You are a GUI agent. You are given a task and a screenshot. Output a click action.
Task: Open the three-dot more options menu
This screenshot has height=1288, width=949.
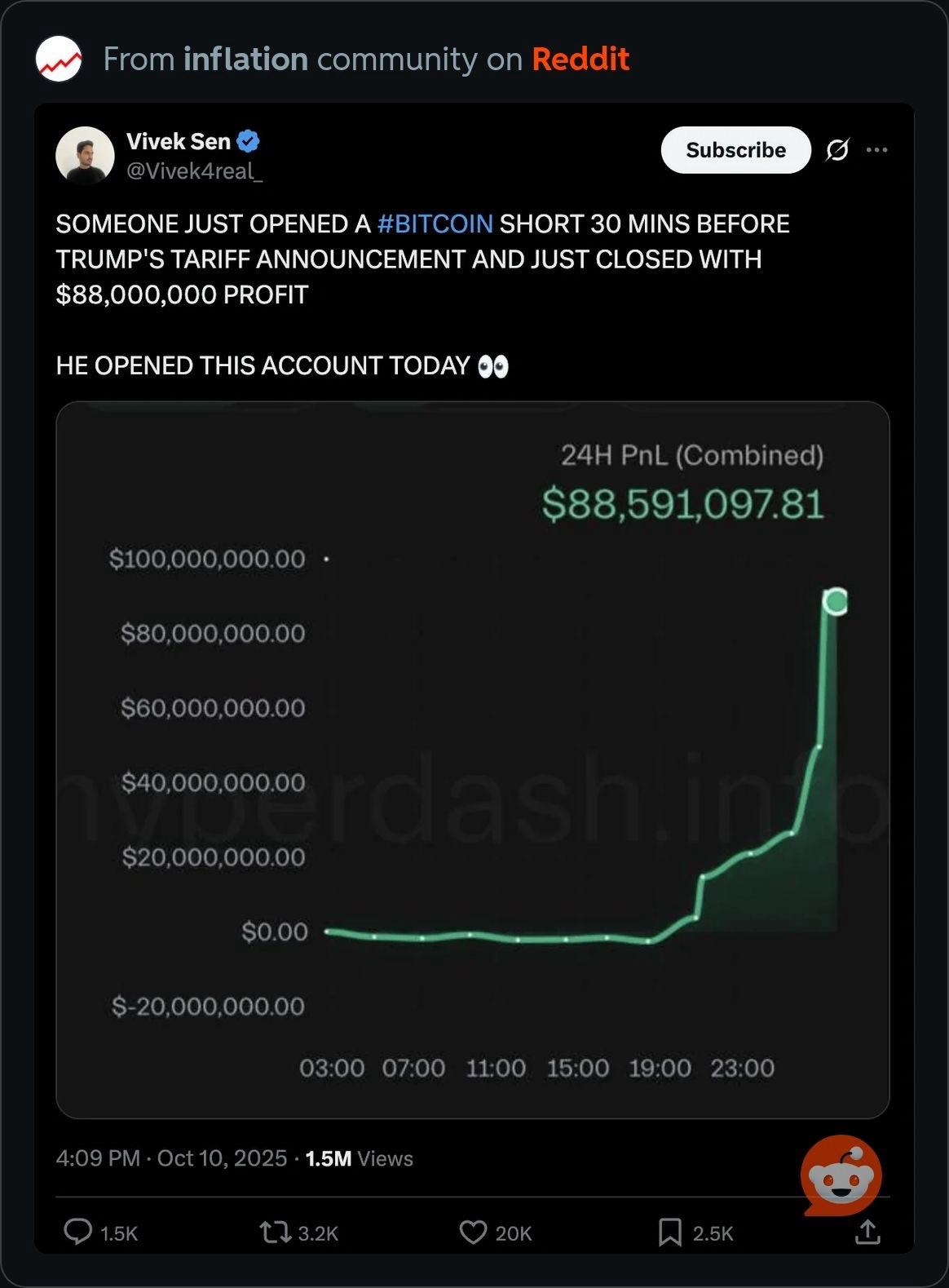[x=876, y=150]
